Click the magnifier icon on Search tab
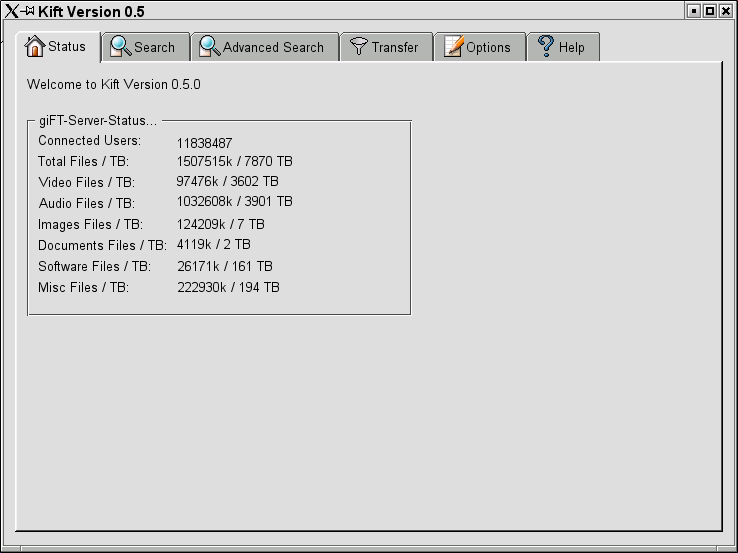Viewport: 738px width, 553px height. (121, 46)
